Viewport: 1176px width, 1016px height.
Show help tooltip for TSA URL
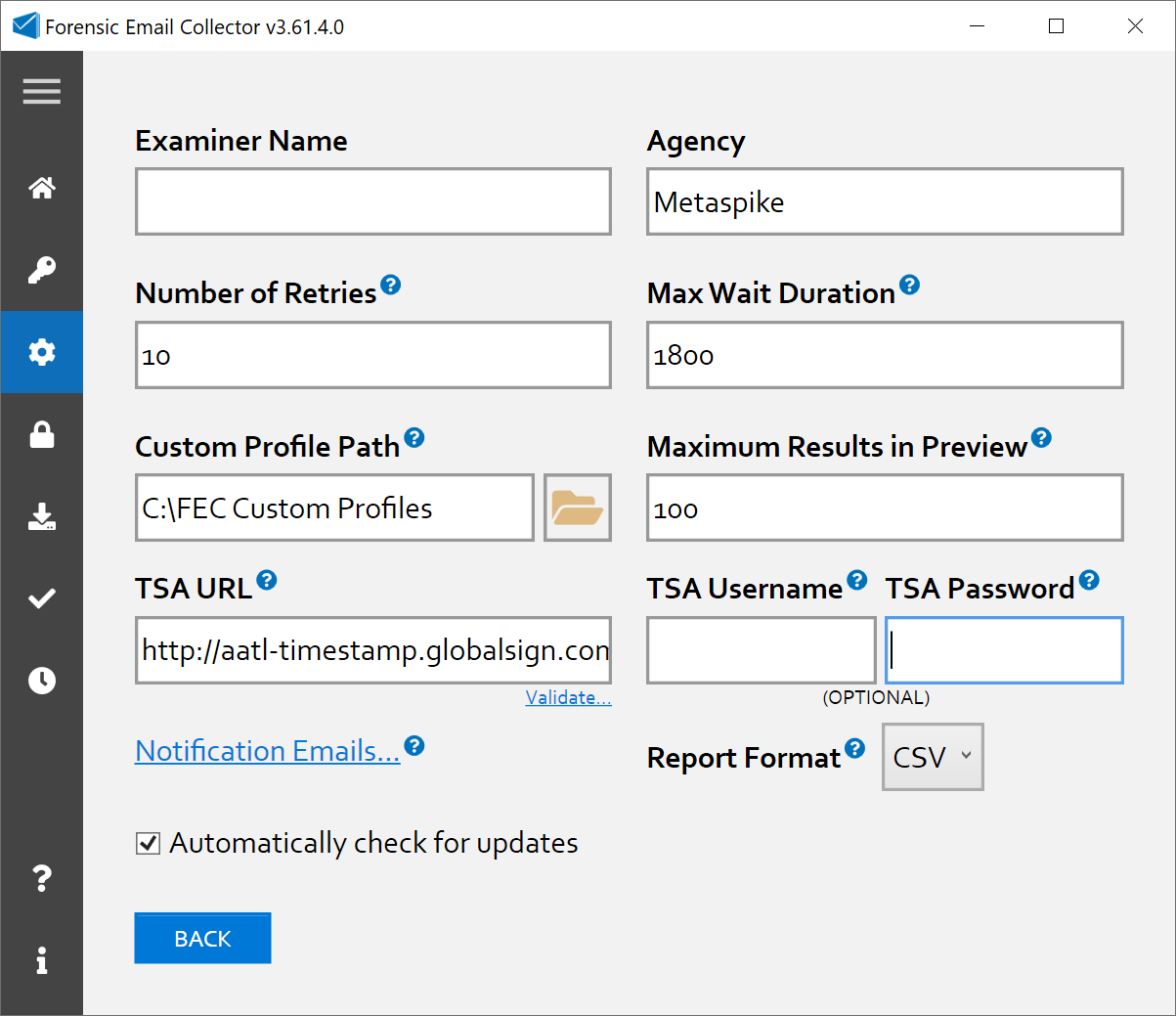pyautogui.click(x=266, y=581)
